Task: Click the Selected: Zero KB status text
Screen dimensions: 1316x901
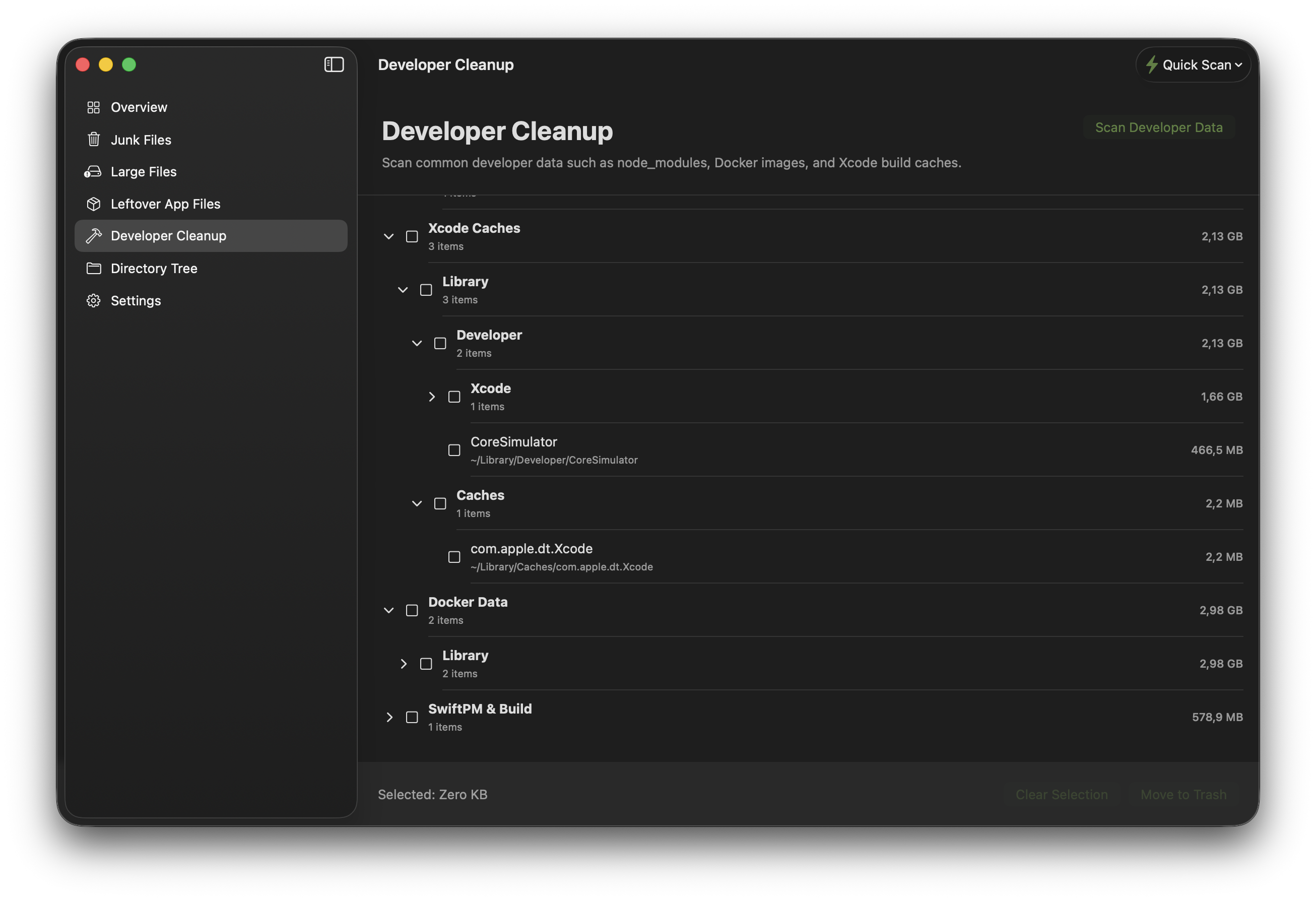Action: 433,794
